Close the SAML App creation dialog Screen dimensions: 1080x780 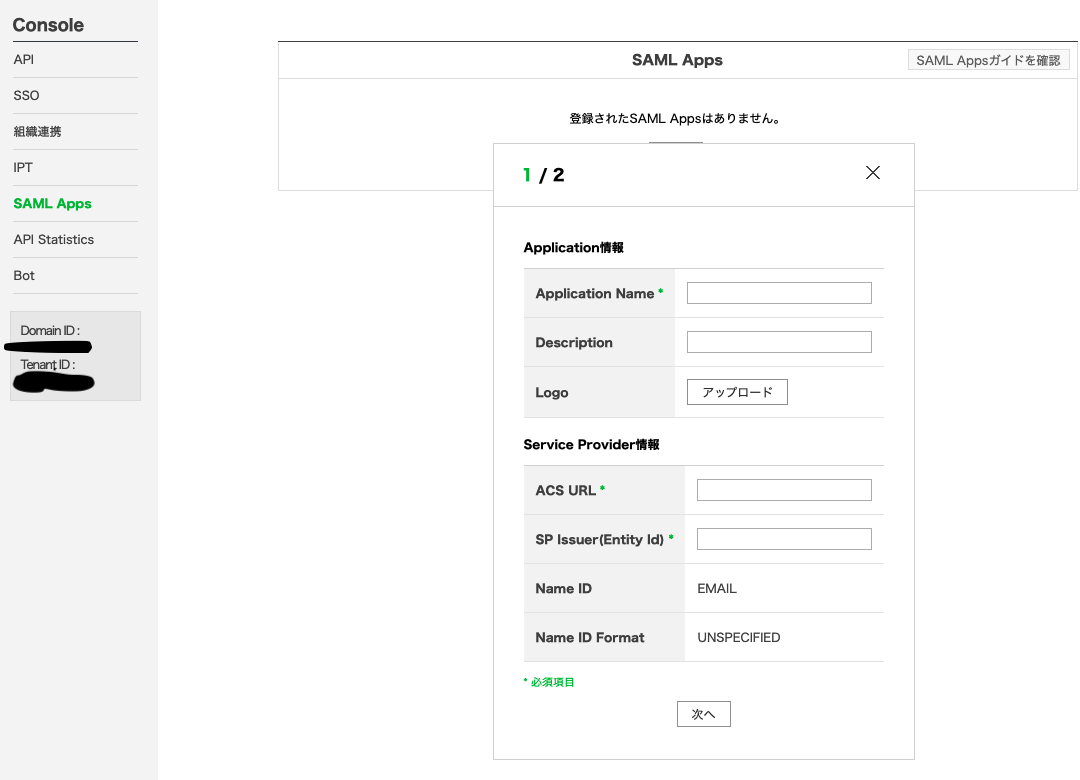pos(872,172)
